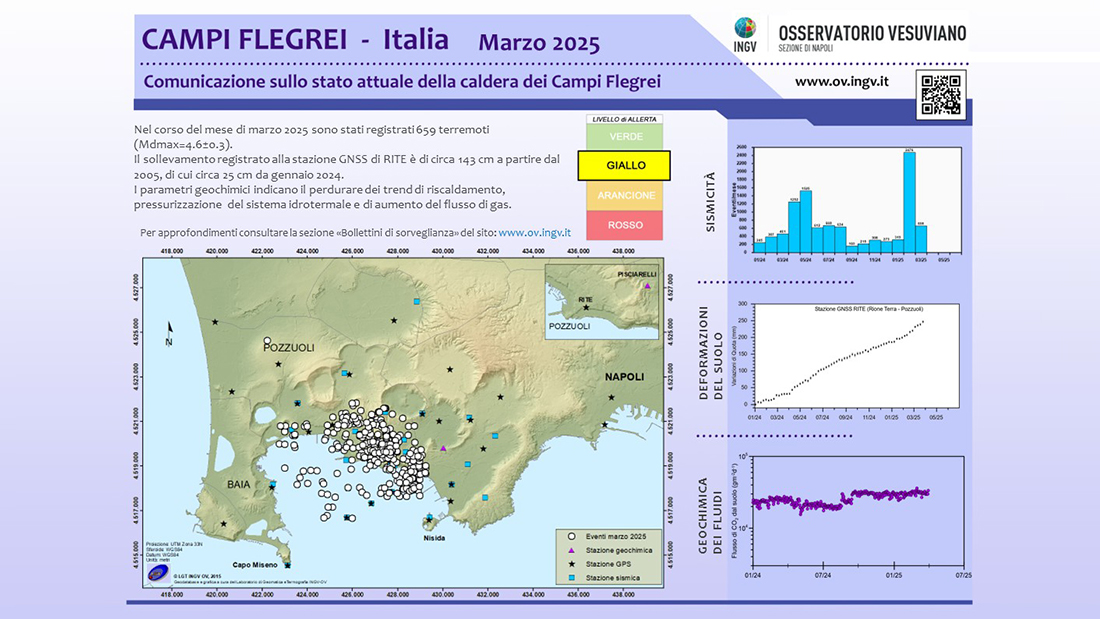Click the north arrow on the map

point(170,330)
